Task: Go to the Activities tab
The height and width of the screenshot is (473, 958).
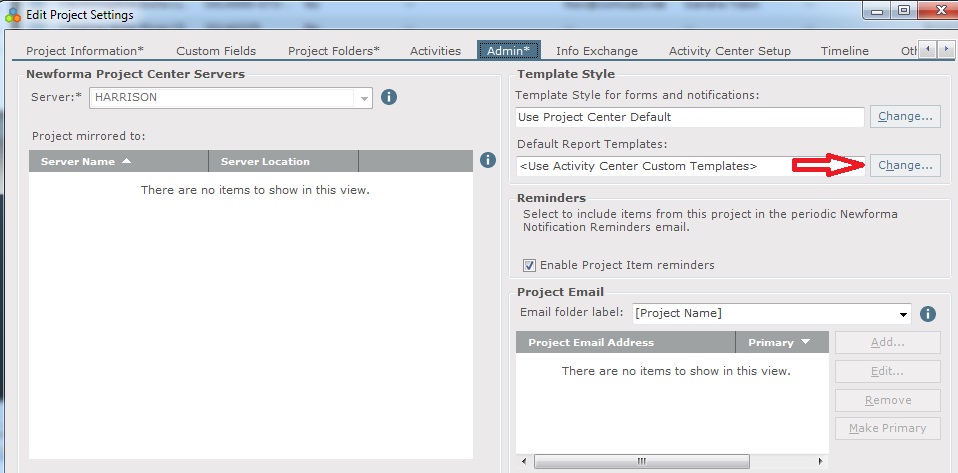Action: click(x=436, y=51)
